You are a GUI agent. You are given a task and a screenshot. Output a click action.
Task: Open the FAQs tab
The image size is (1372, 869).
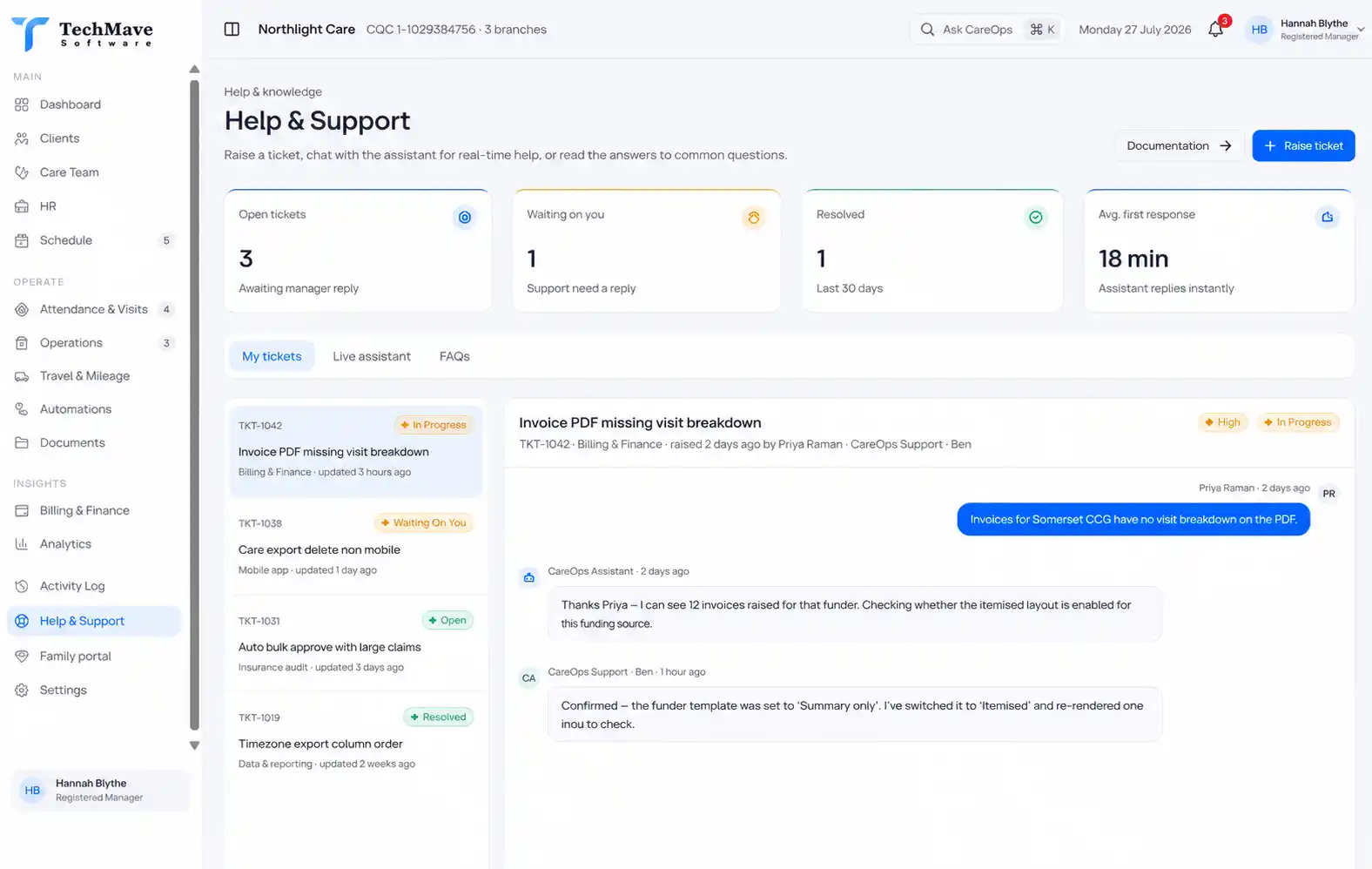(x=454, y=356)
